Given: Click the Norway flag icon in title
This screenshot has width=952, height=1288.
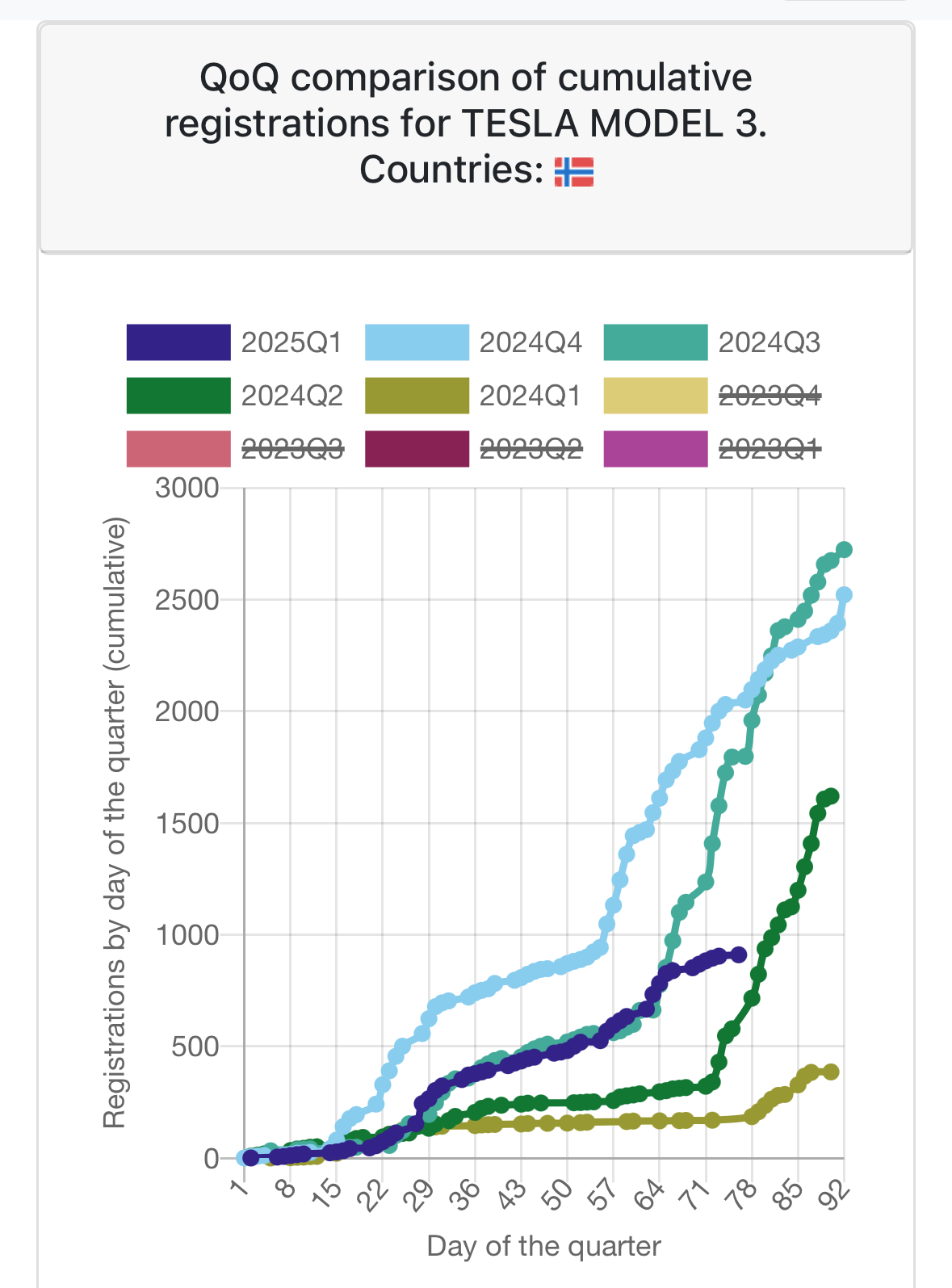Looking at the screenshot, I should pyautogui.click(x=574, y=171).
